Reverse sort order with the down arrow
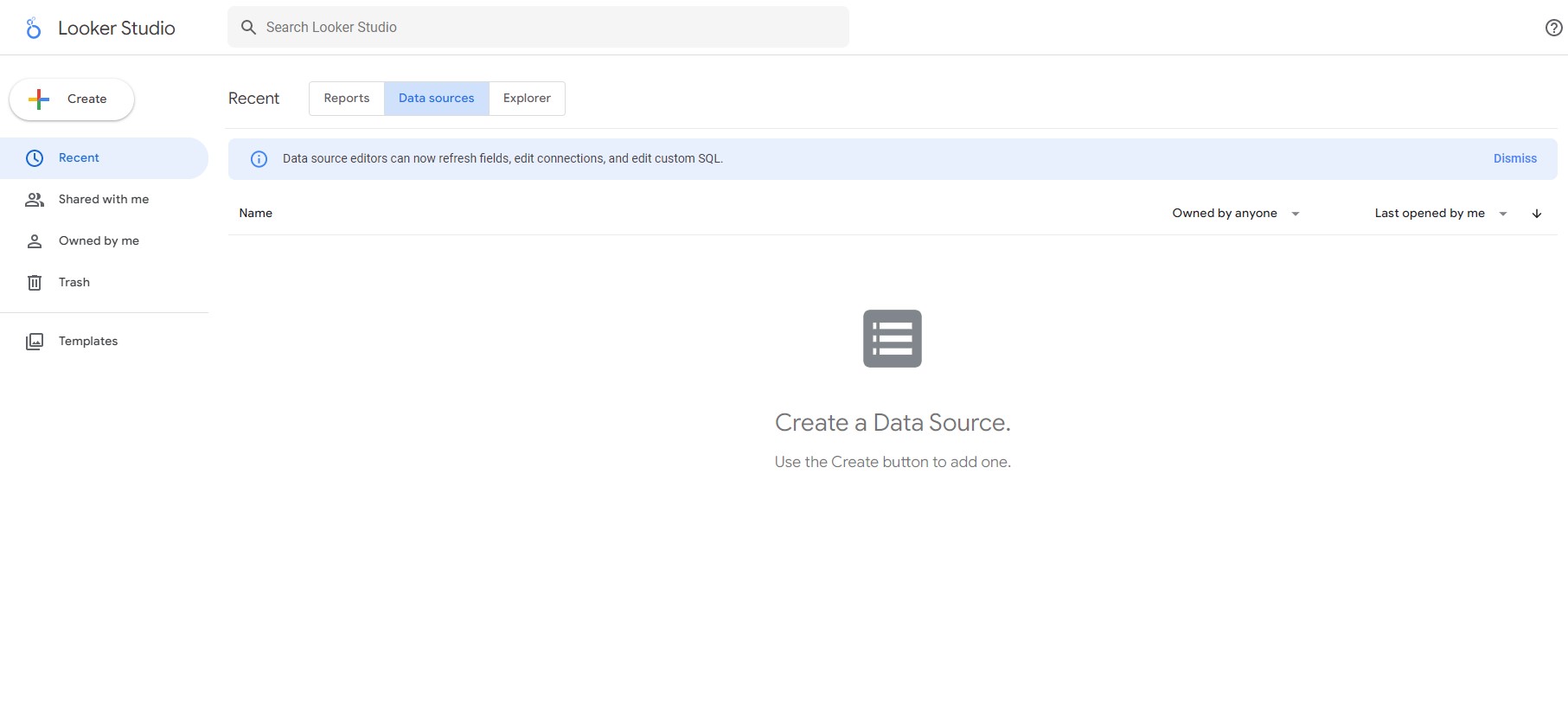Image resolution: width=1568 pixels, height=711 pixels. point(1537,214)
